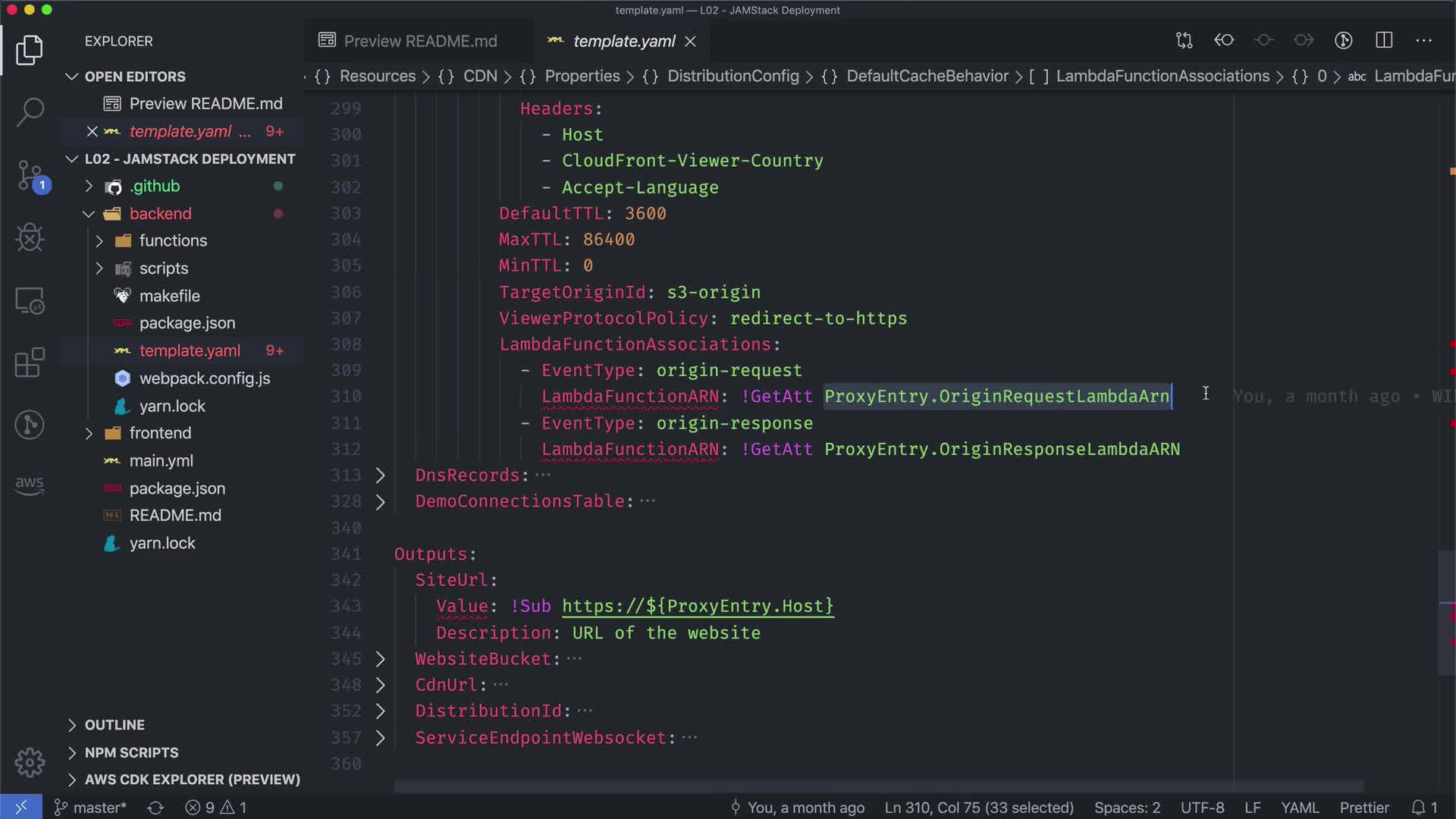Image resolution: width=1456 pixels, height=819 pixels.
Task: Open Source Control view with badge
Action: (x=30, y=176)
